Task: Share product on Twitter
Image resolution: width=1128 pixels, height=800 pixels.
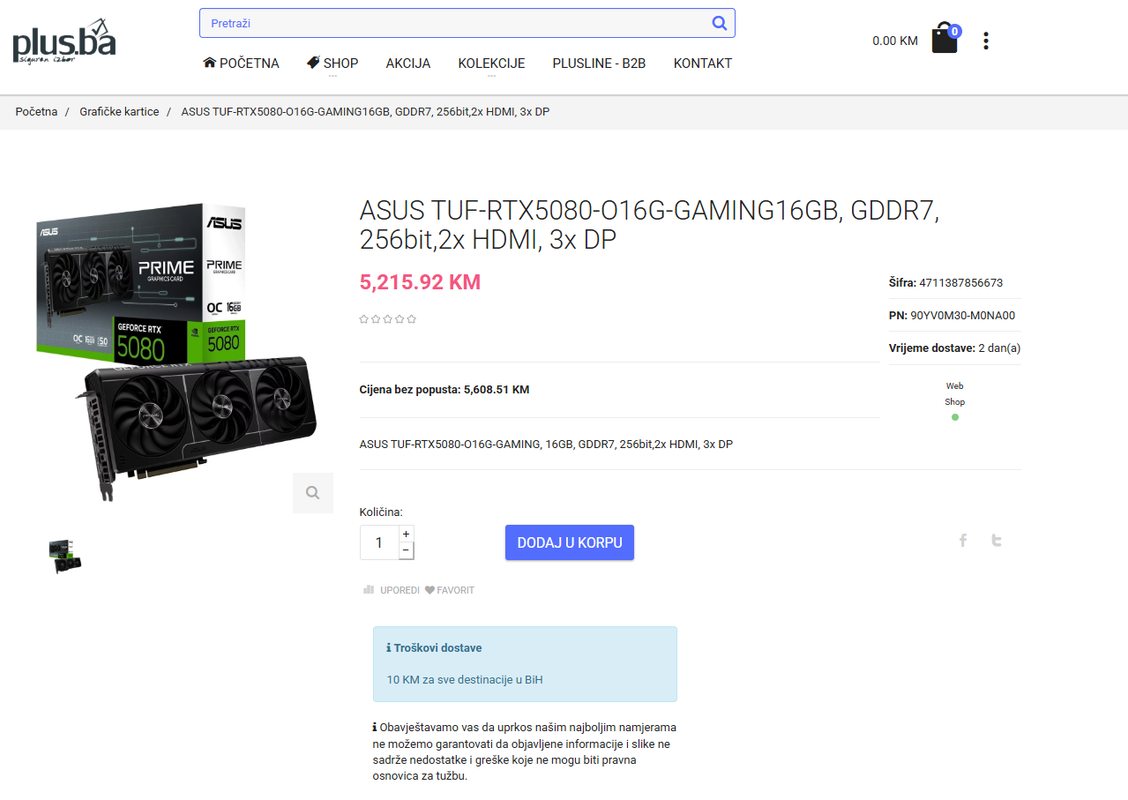Action: point(996,541)
